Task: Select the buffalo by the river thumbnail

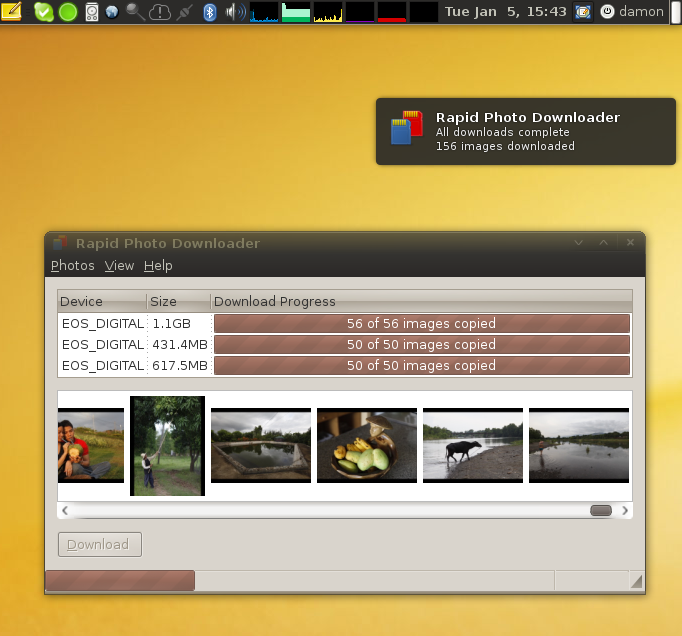Action: [x=472, y=445]
